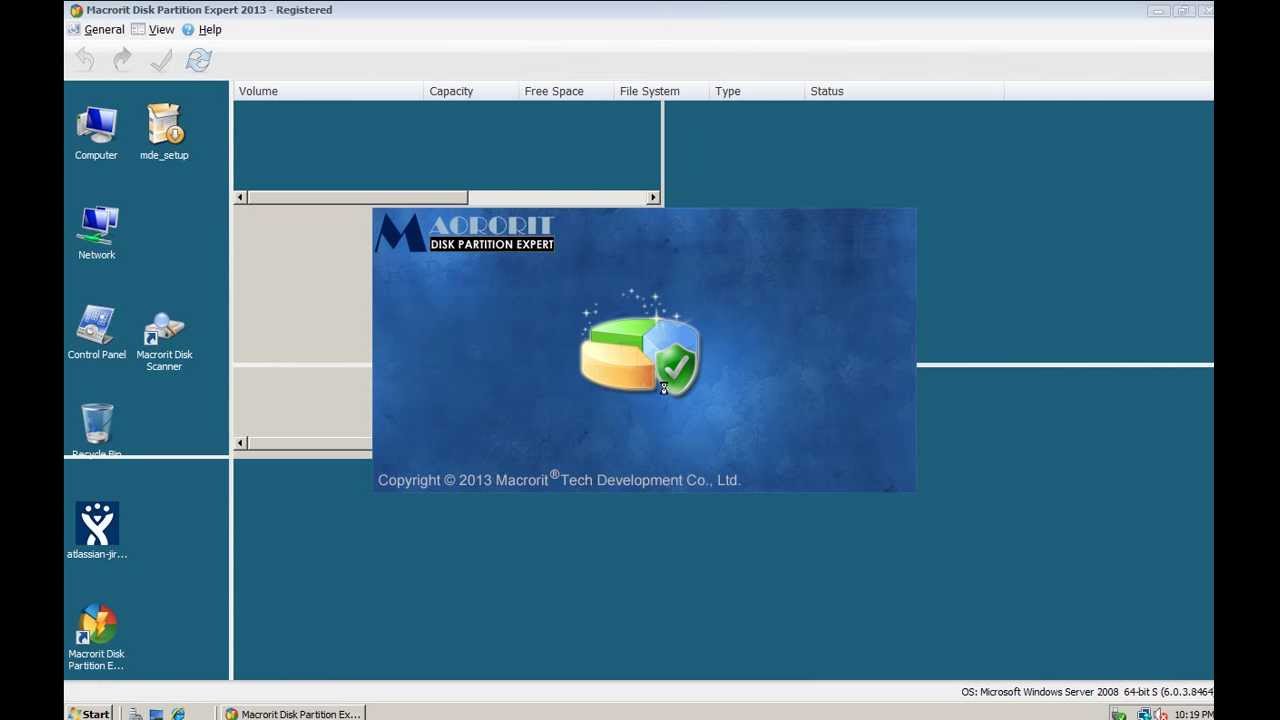Select the mde_setup installer icon
The width and height of the screenshot is (1280, 720).
click(x=164, y=133)
